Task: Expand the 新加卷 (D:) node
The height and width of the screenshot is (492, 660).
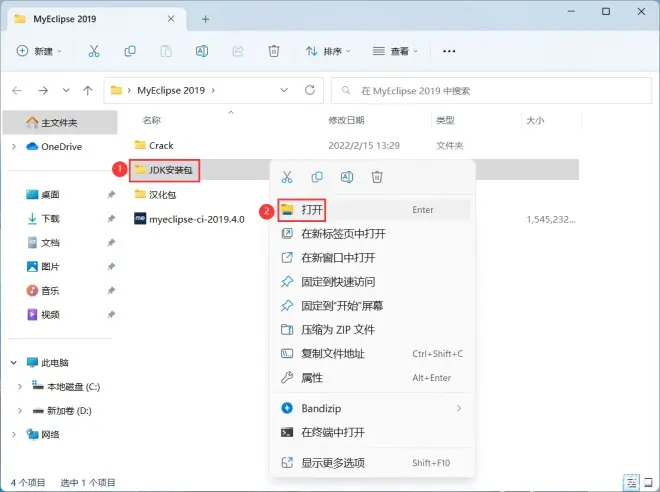Action: click(20, 410)
